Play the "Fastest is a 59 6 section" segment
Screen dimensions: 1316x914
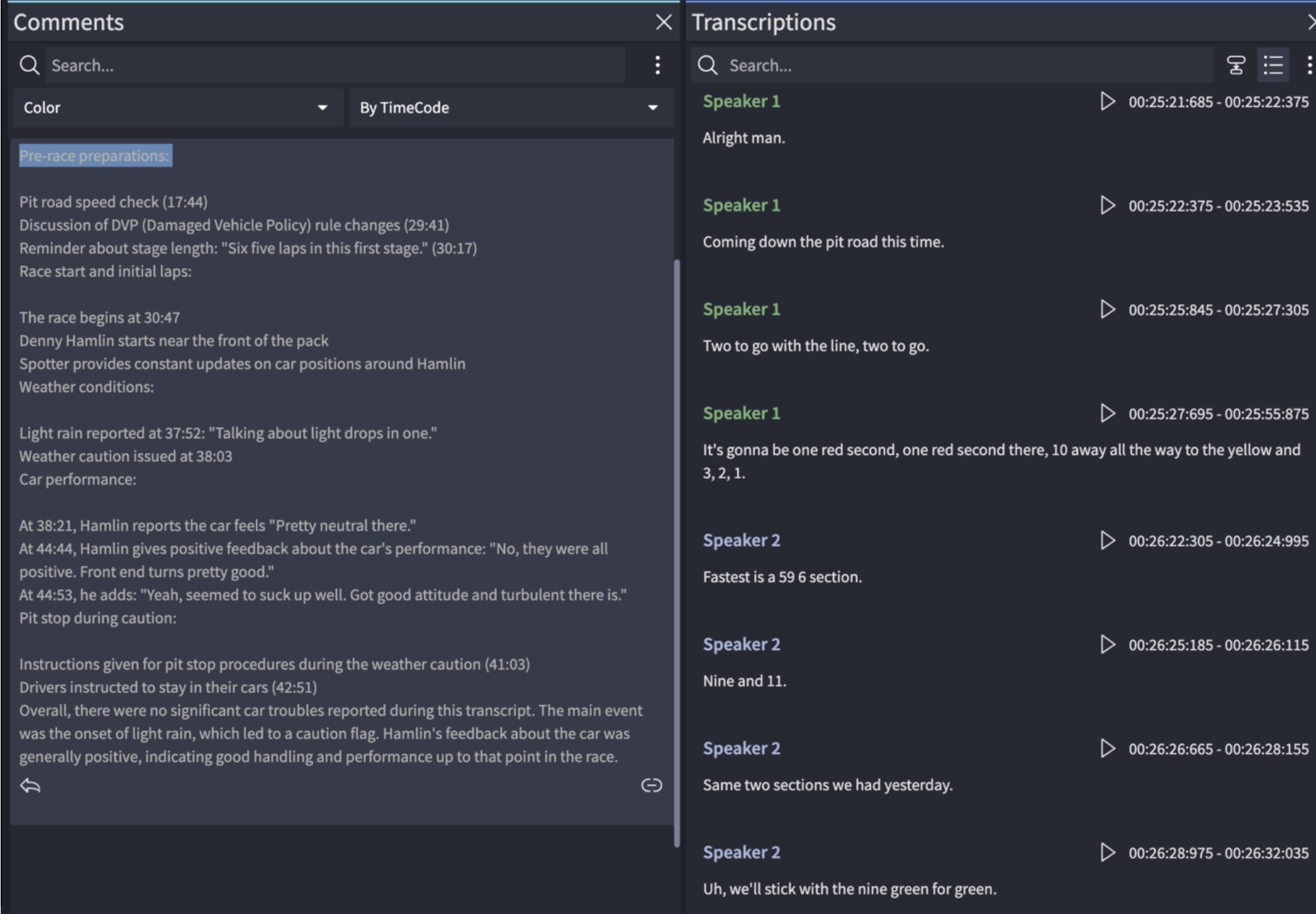point(1107,541)
